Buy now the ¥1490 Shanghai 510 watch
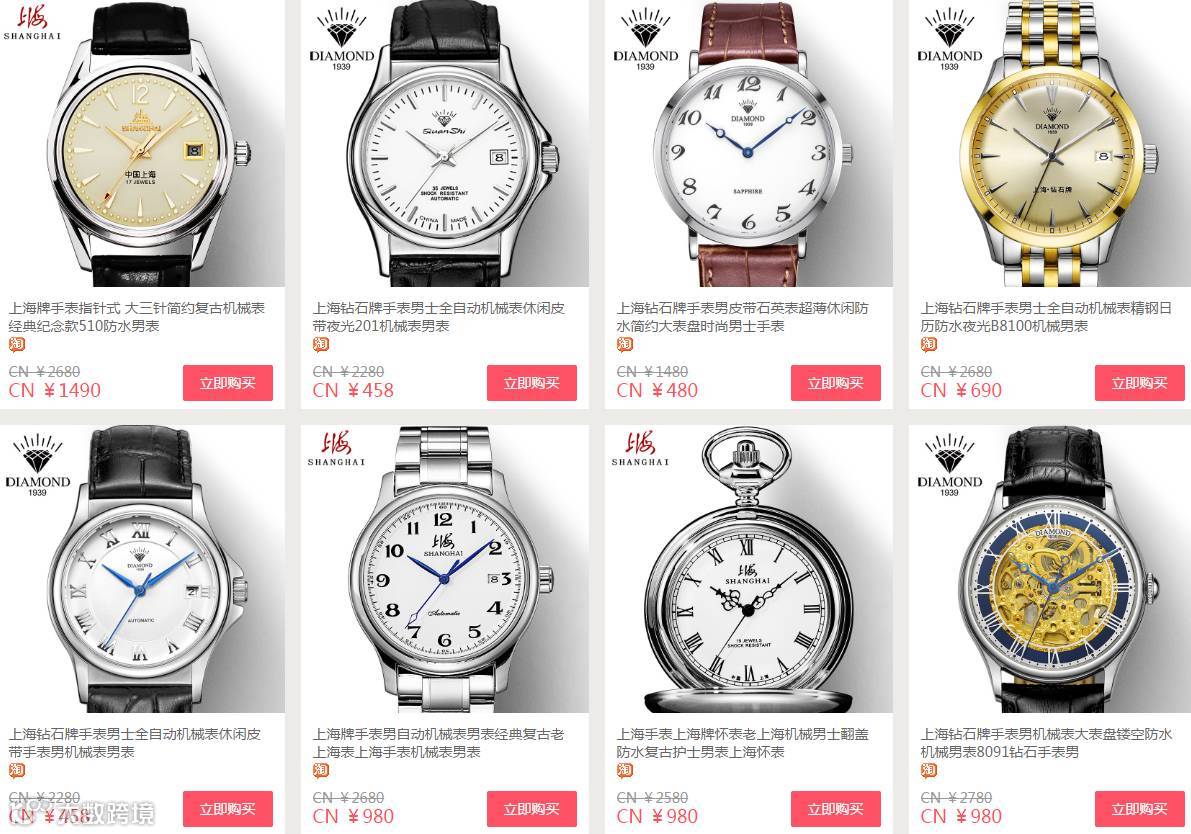1191x834 pixels. point(228,383)
